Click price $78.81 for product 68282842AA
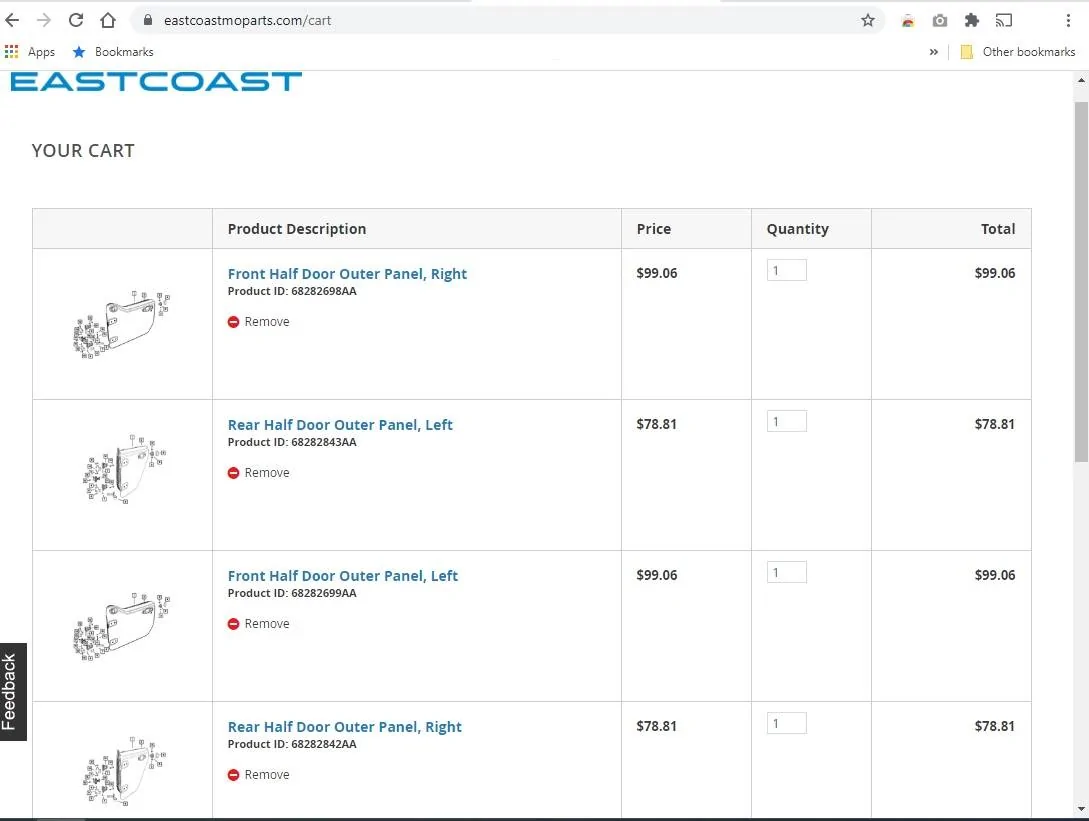Image resolution: width=1089 pixels, height=821 pixels. [x=656, y=726]
